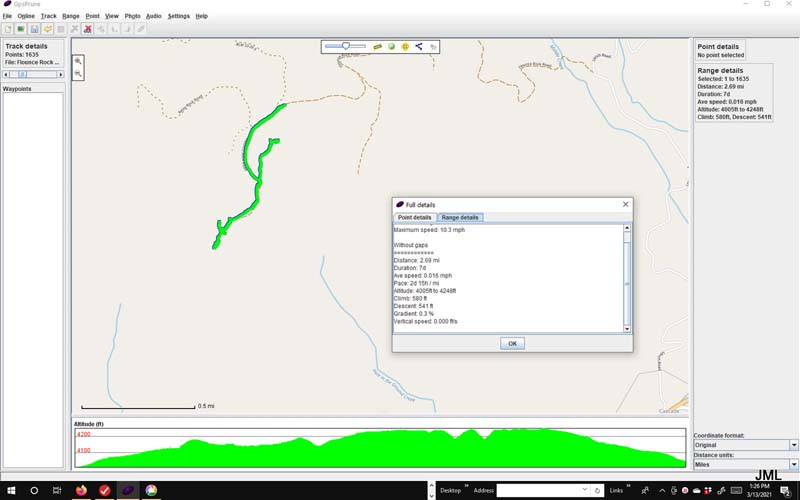Open Firefox from the taskbar
800x500 pixels.
point(81,490)
